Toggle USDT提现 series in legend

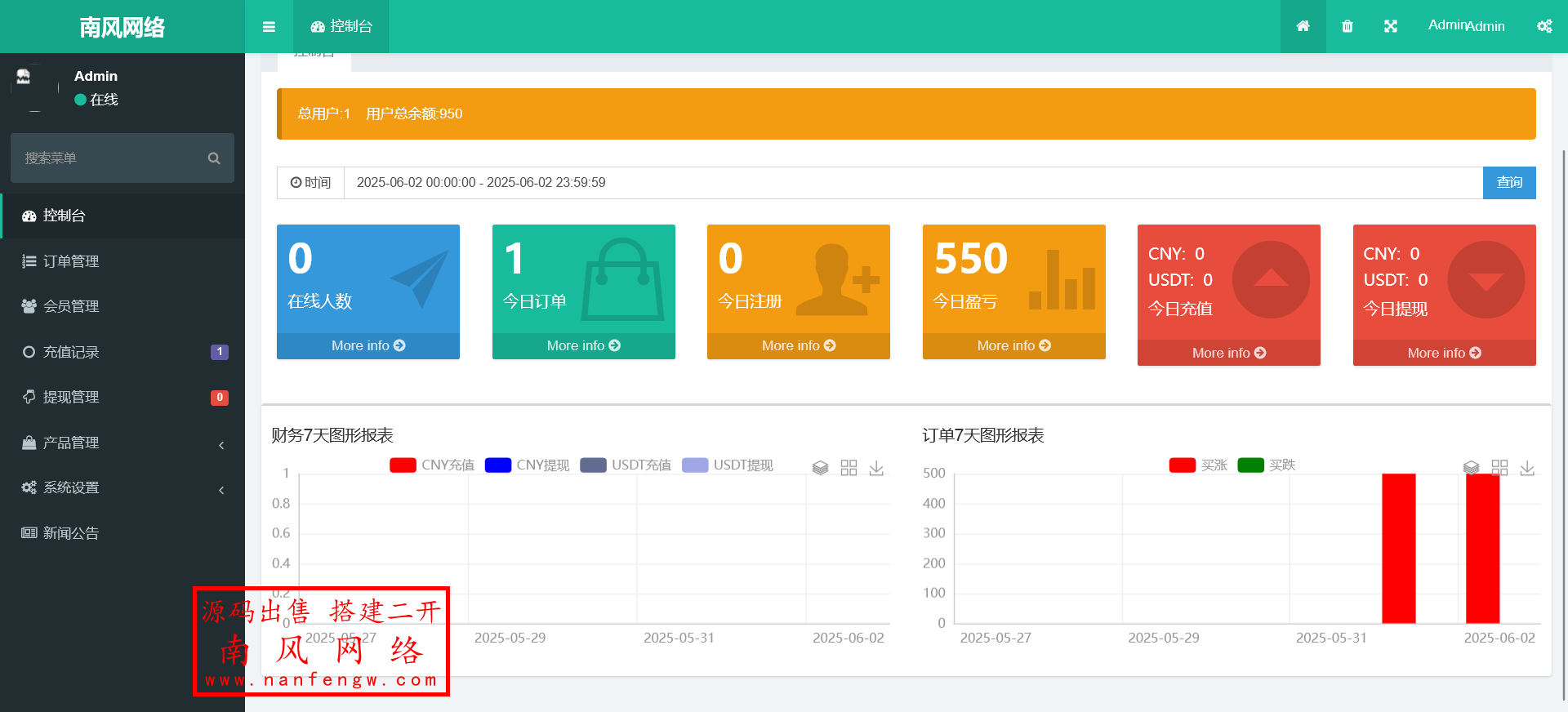(x=728, y=465)
